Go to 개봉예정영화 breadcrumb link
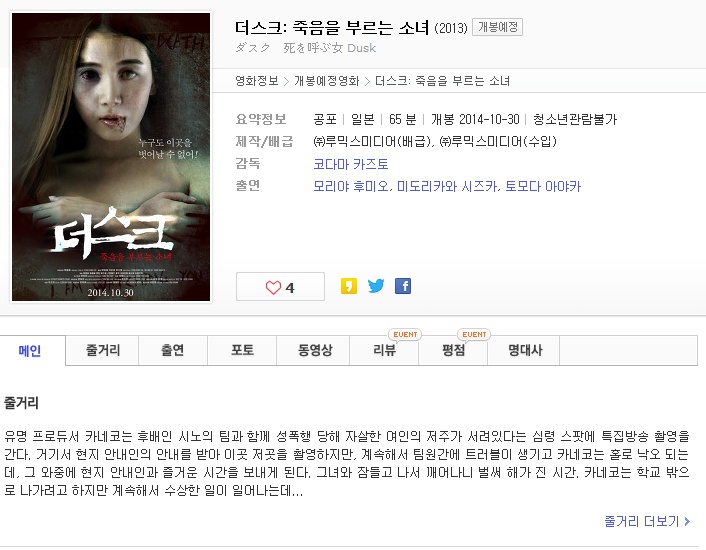706x550 pixels. 327,81
